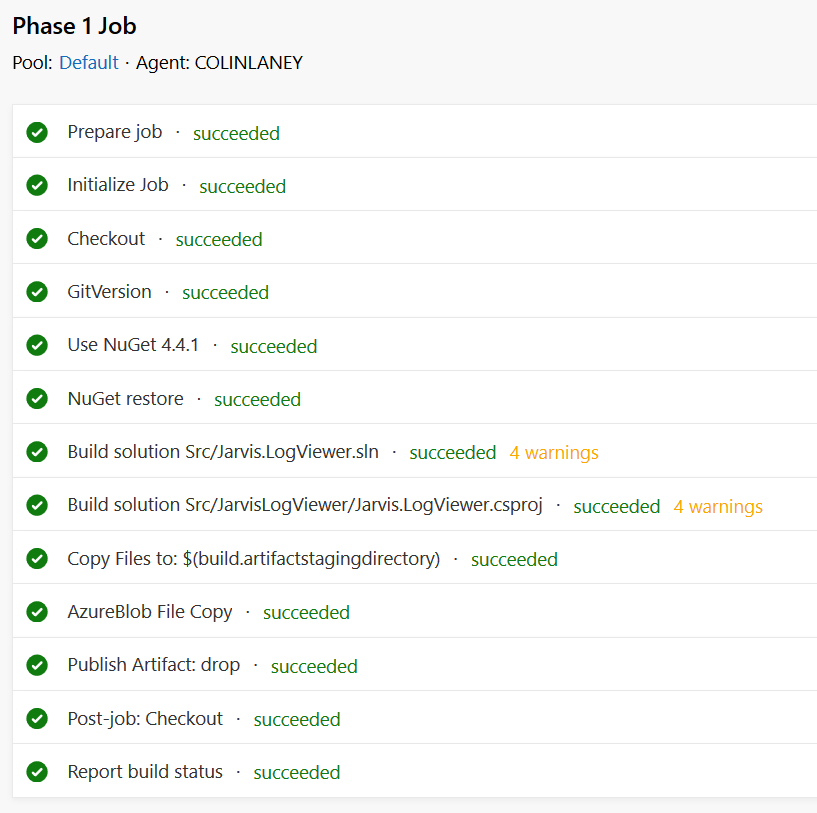View 4 warnings on Jarvis.LogViewer.sln build
The width and height of the screenshot is (817, 813).
click(554, 453)
